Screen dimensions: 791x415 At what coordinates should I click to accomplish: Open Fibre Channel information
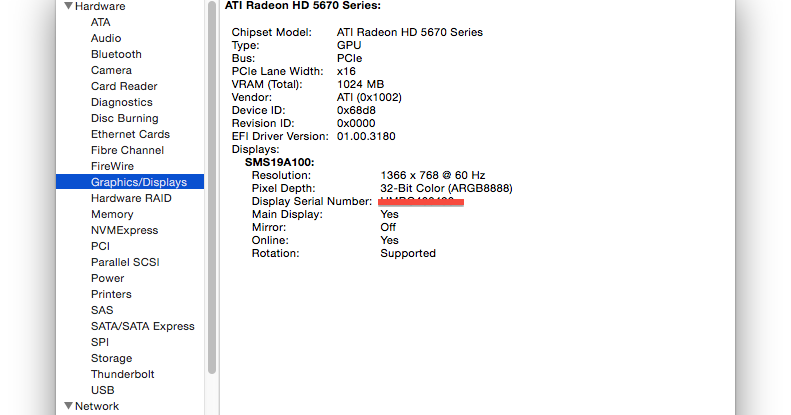[127, 150]
